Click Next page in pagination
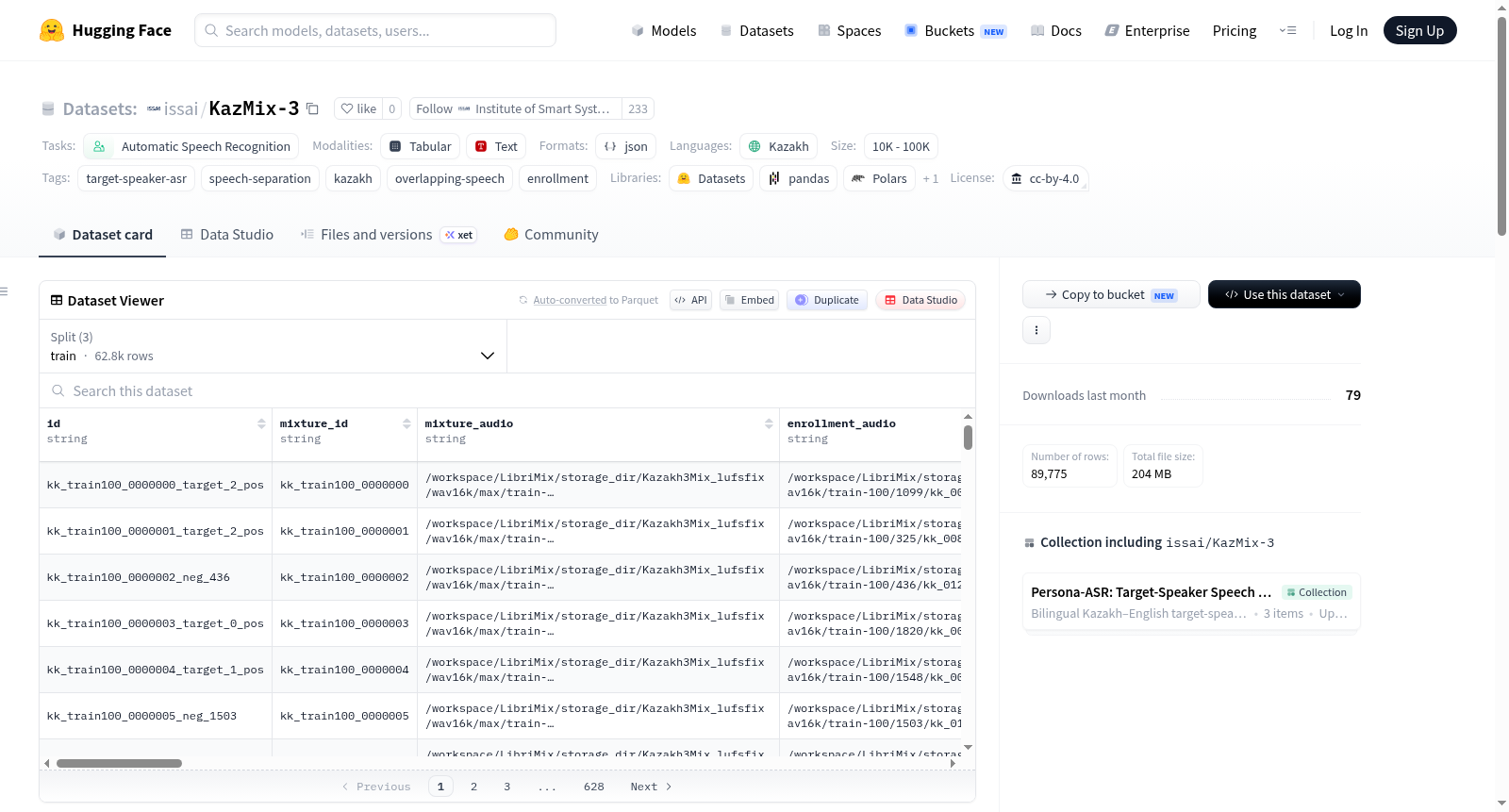 [652, 787]
